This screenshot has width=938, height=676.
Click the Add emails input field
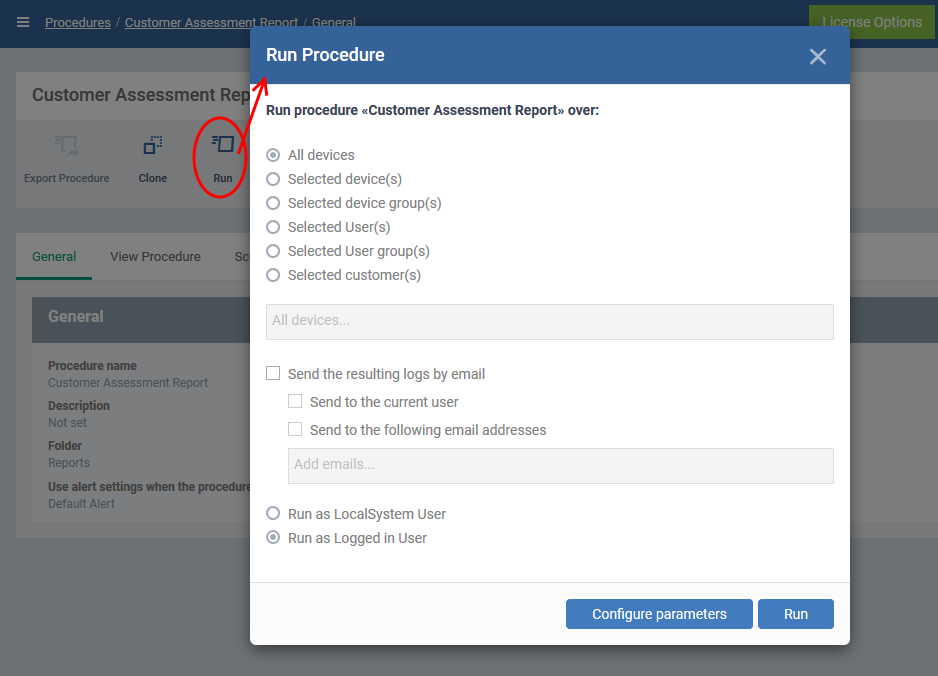point(561,465)
